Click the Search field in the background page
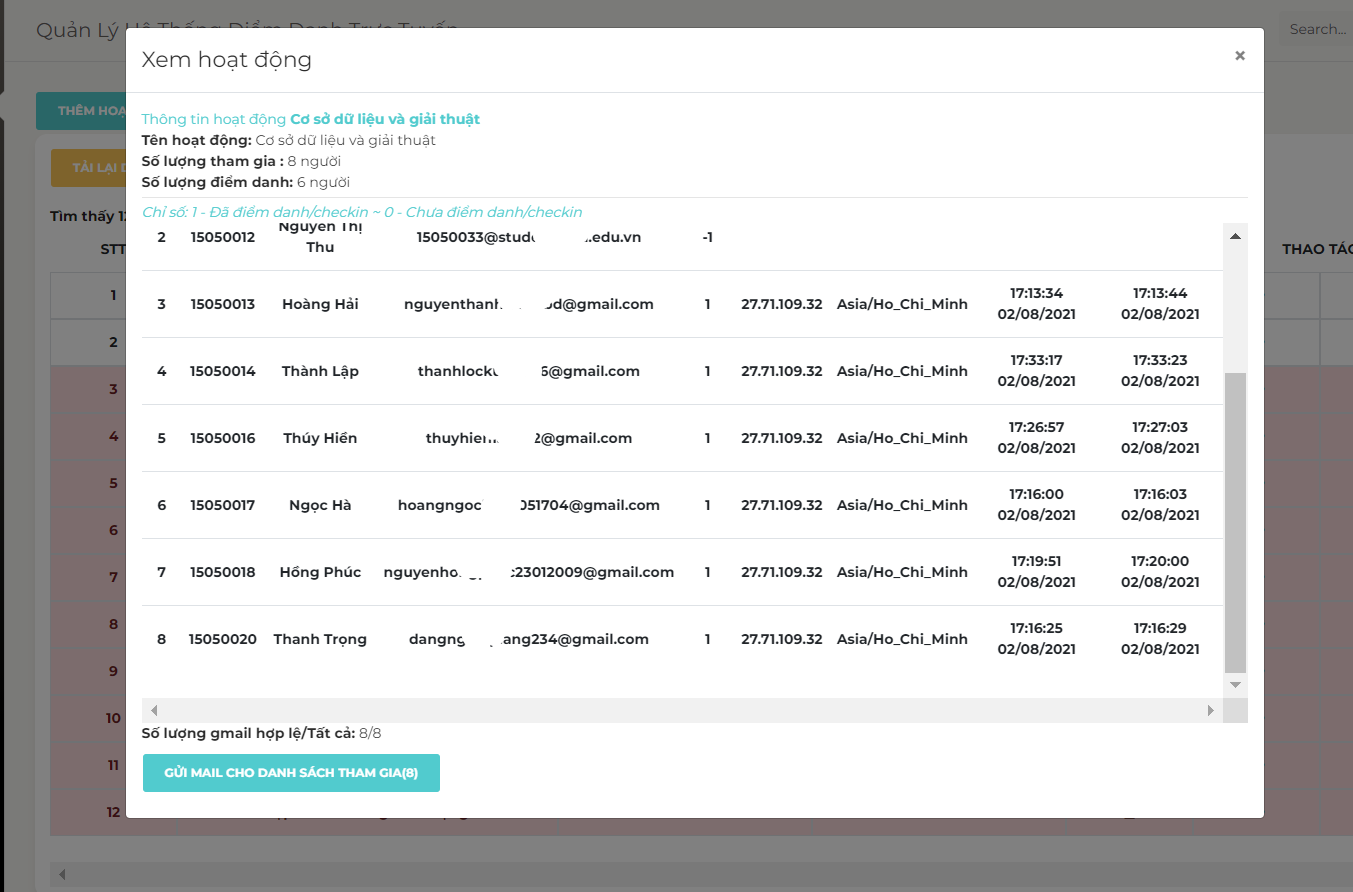1353x892 pixels. pyautogui.click(x=1316, y=29)
